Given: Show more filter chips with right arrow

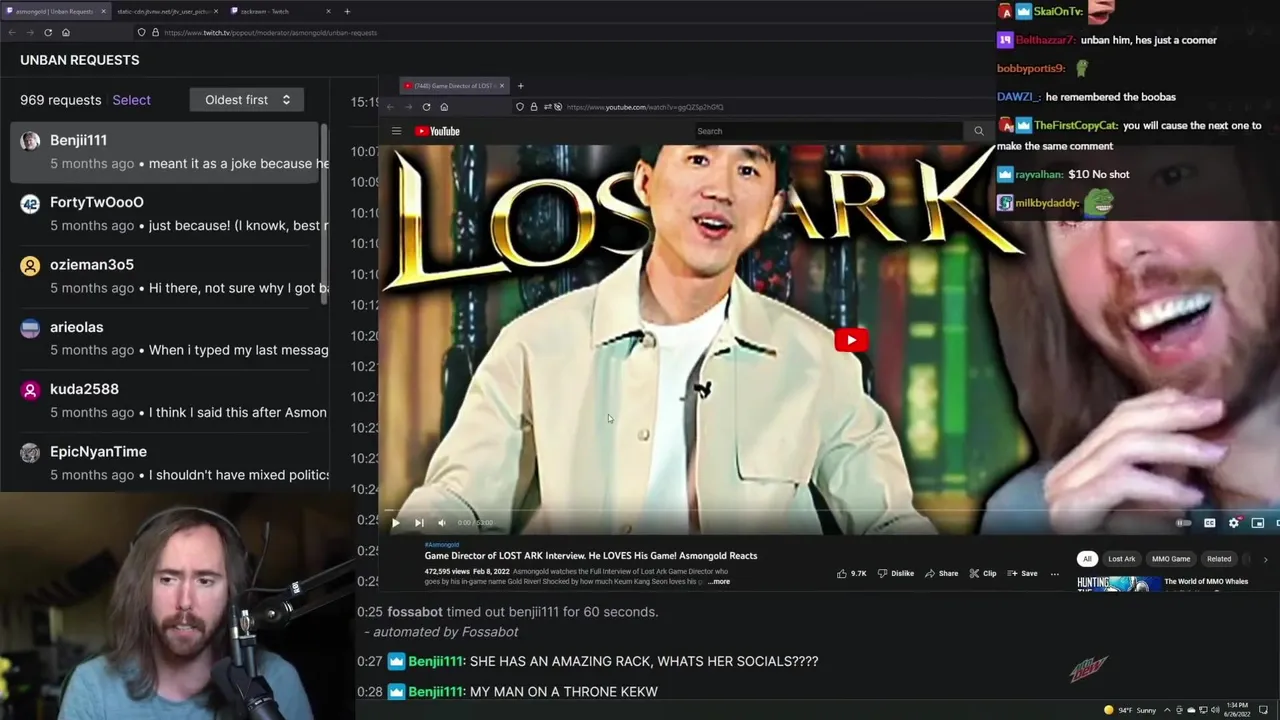Looking at the screenshot, I should 1265,560.
